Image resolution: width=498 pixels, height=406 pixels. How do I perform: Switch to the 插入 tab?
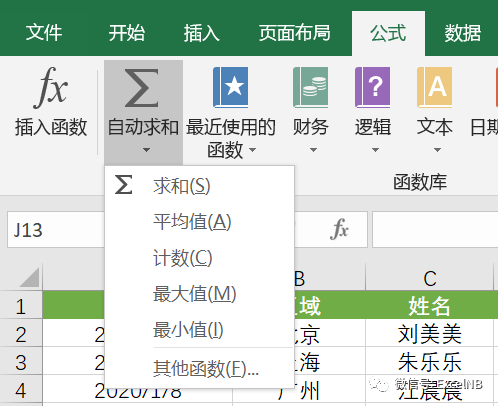click(201, 33)
